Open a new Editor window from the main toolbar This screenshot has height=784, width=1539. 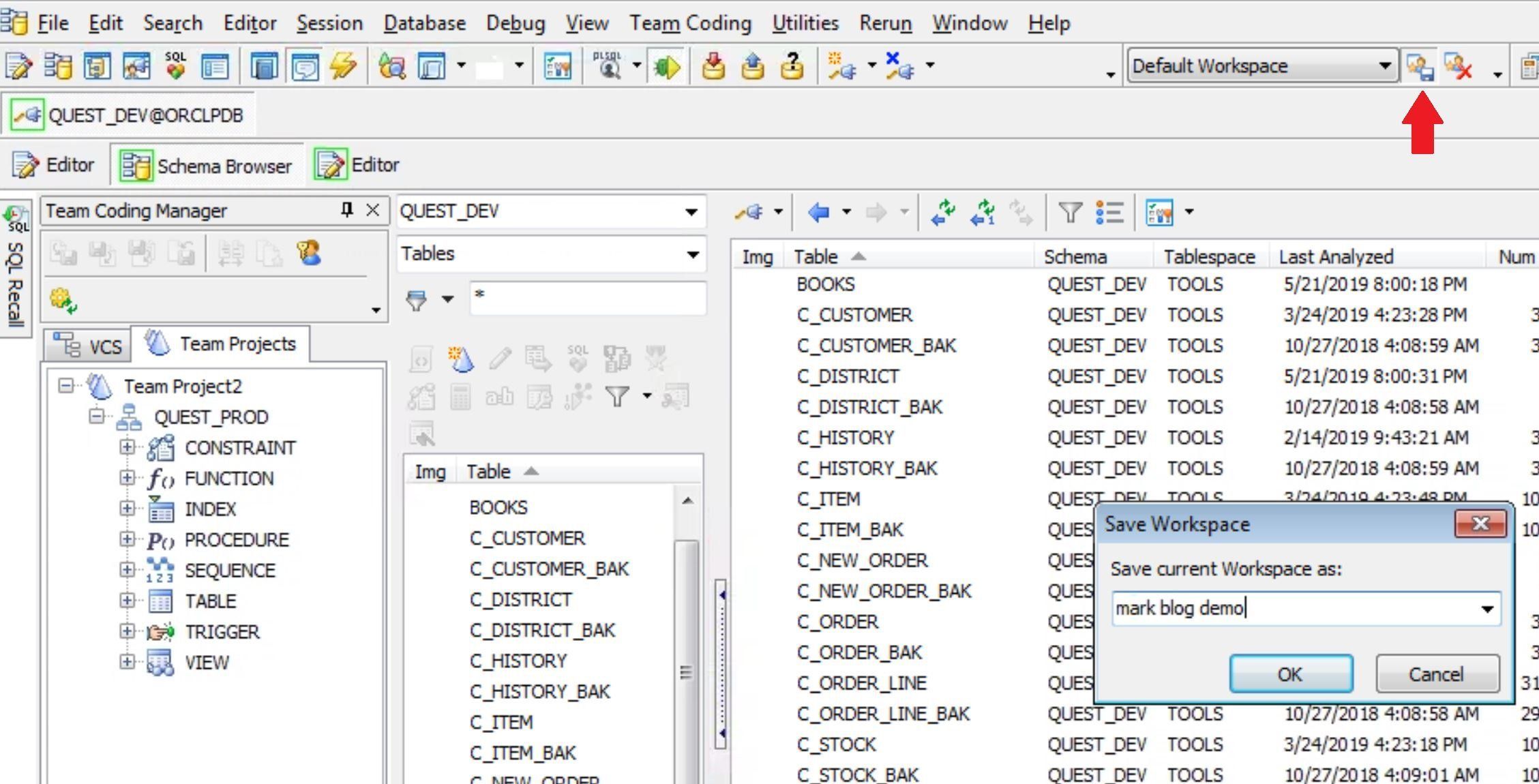[x=18, y=66]
